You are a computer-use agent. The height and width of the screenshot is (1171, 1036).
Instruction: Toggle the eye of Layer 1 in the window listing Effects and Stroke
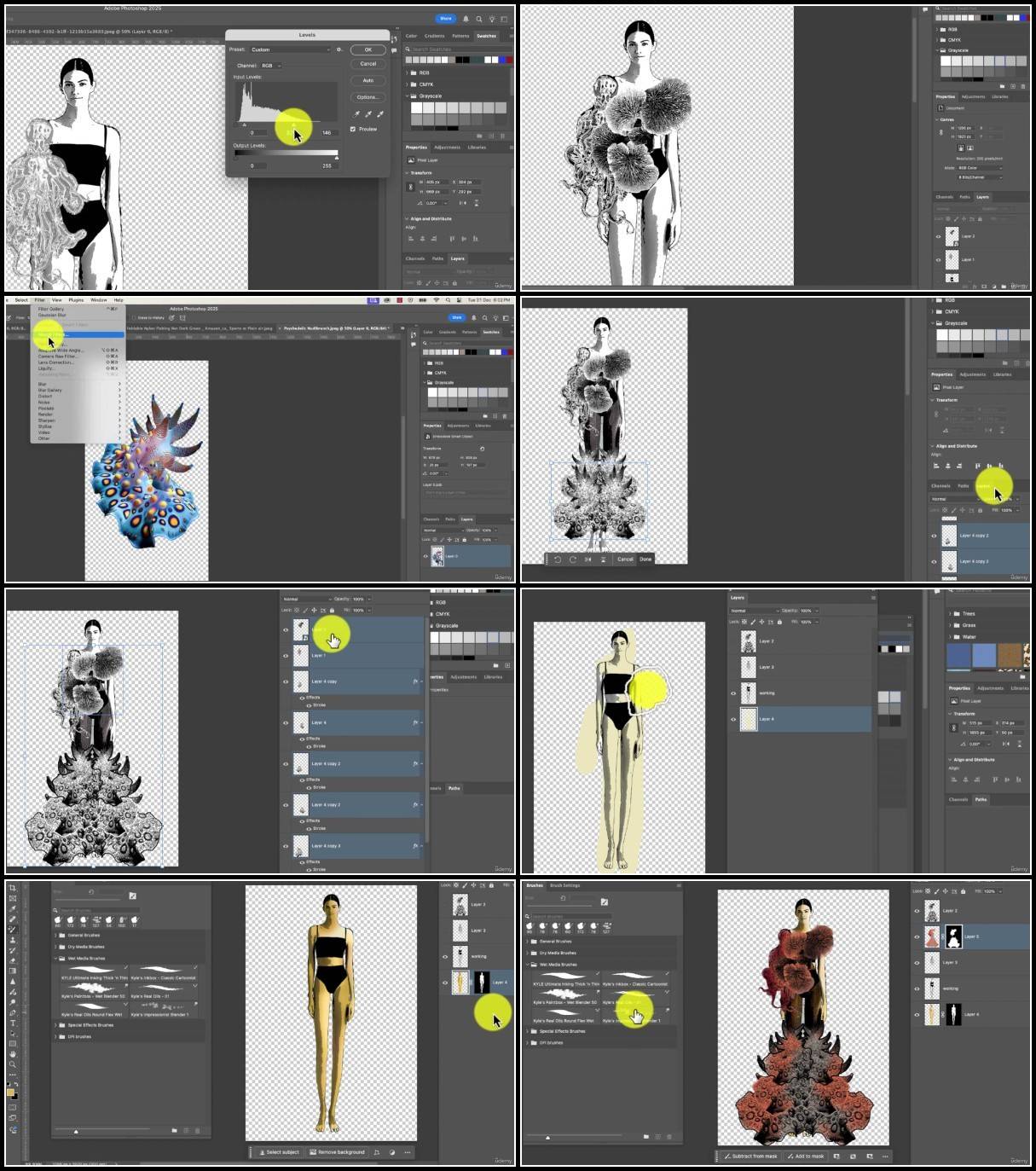click(x=286, y=655)
